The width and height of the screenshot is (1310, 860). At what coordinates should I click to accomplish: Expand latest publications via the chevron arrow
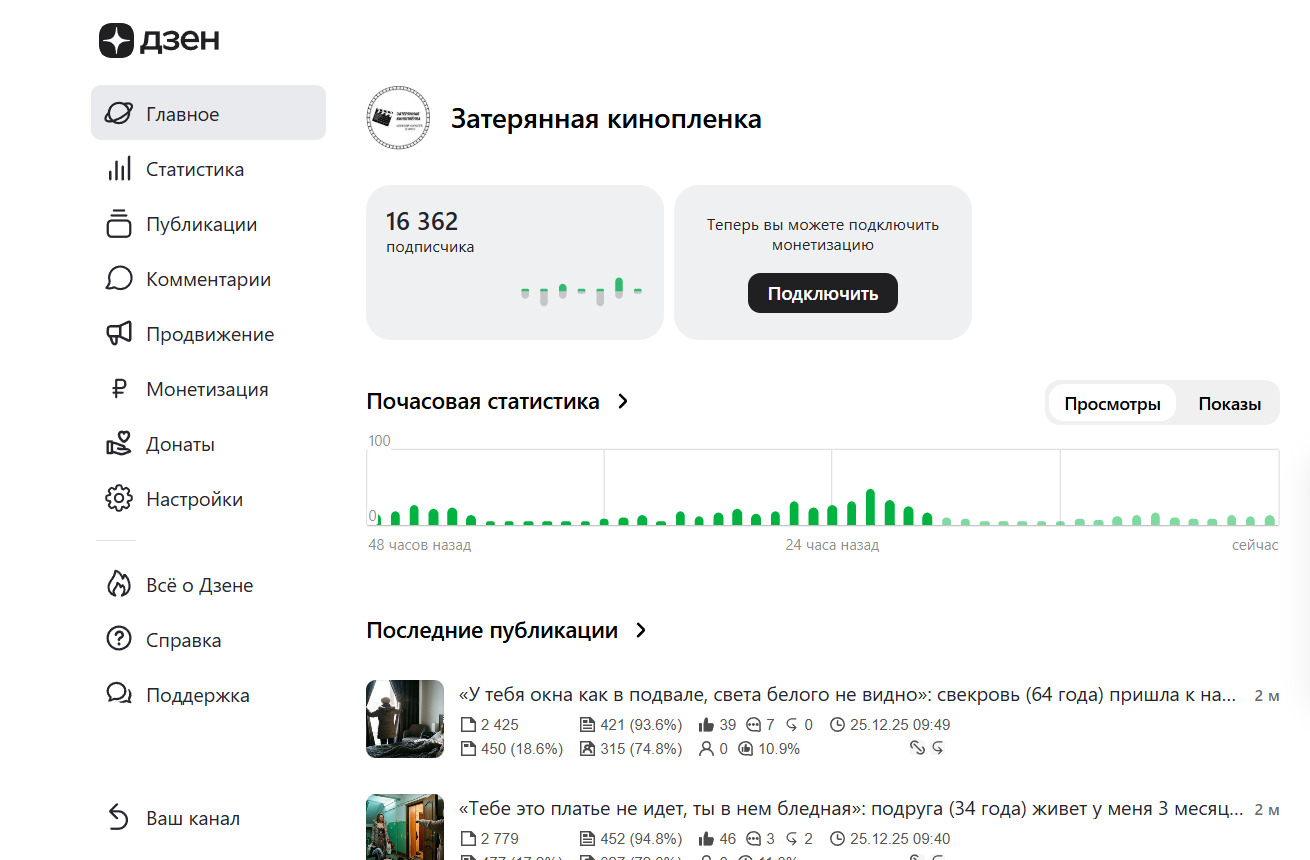(x=641, y=631)
